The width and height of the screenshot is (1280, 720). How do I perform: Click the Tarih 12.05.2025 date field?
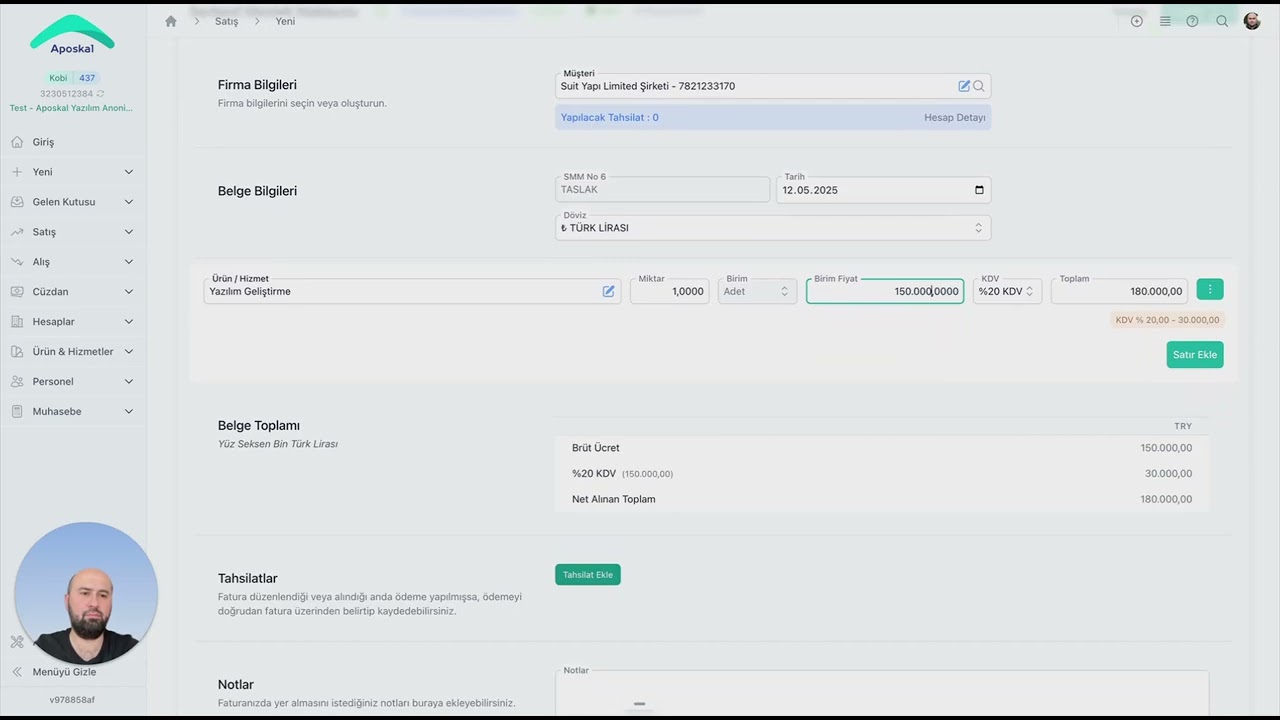pyautogui.click(x=883, y=190)
